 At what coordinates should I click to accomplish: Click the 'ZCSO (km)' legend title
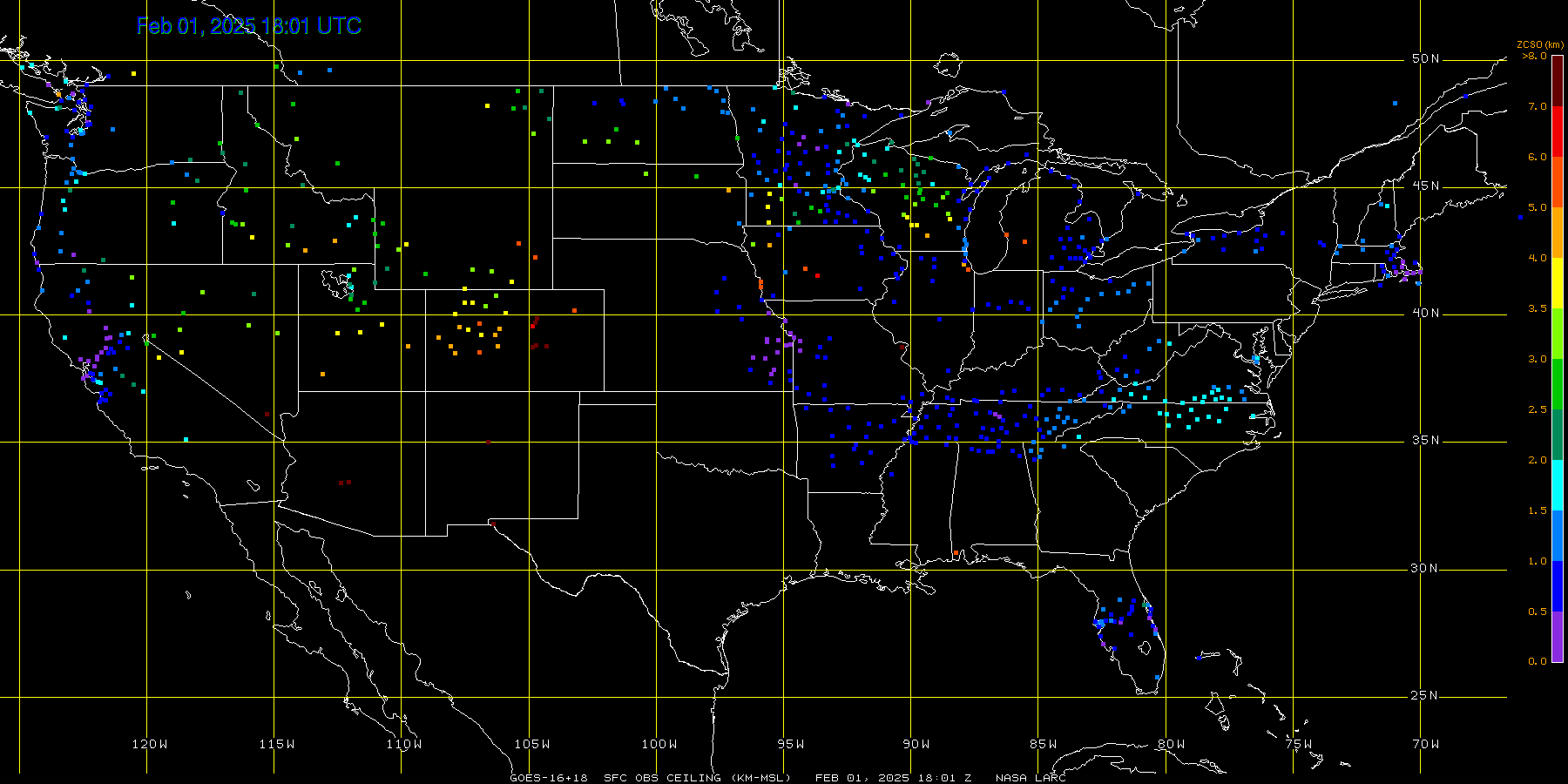[1540, 45]
